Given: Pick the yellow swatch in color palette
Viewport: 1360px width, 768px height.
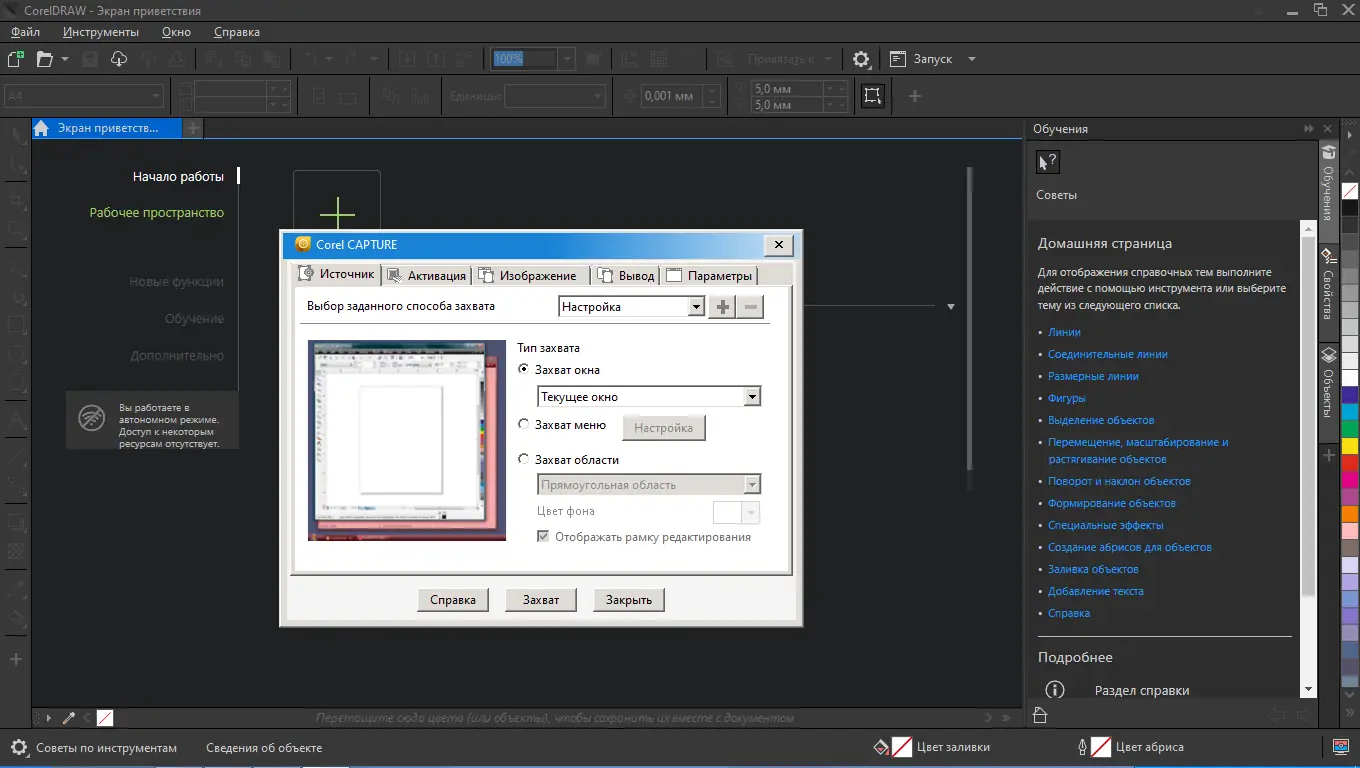Looking at the screenshot, I should point(1349,445).
